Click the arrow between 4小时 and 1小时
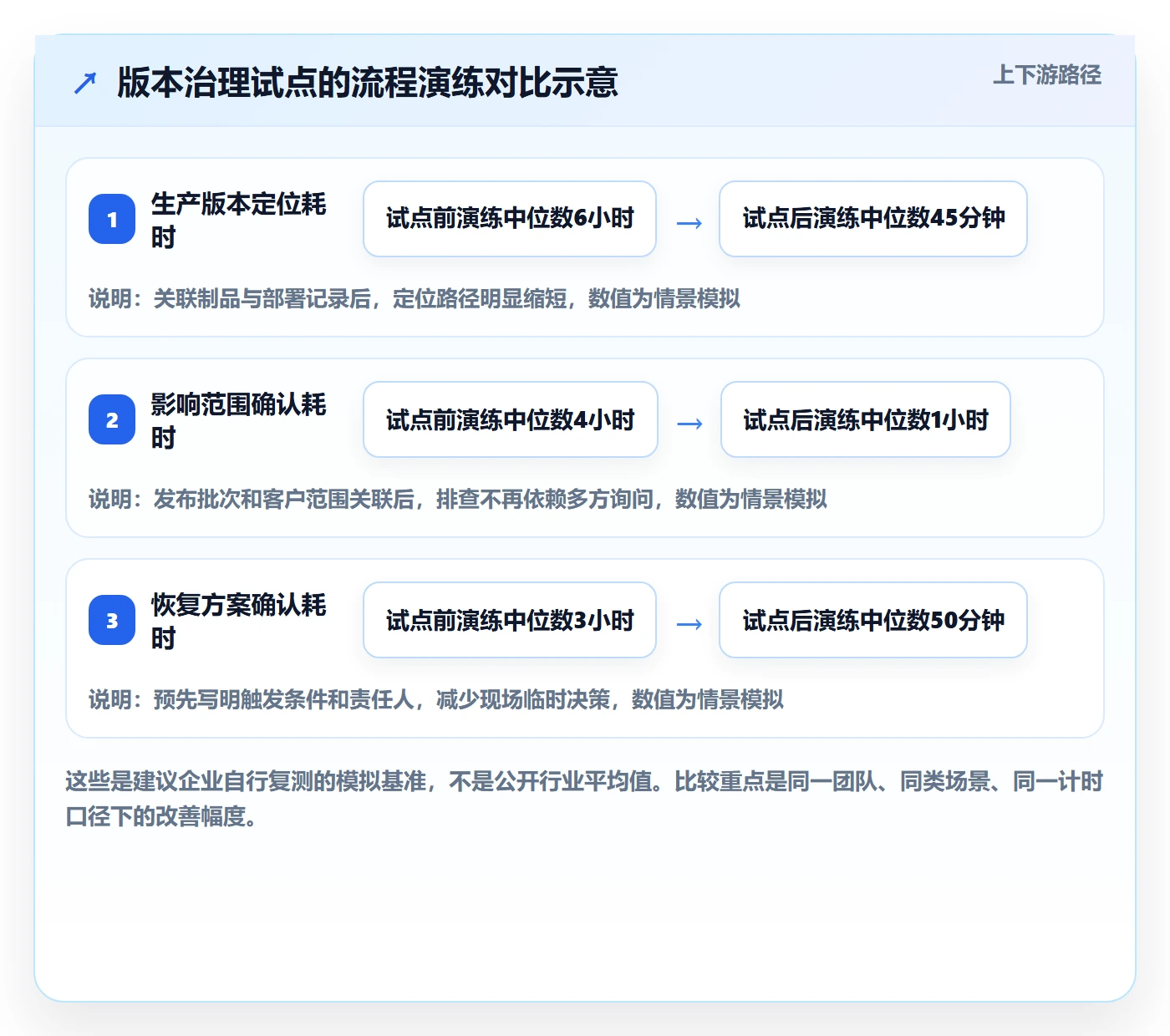Screen dimensions: 1170x1036 [689, 424]
